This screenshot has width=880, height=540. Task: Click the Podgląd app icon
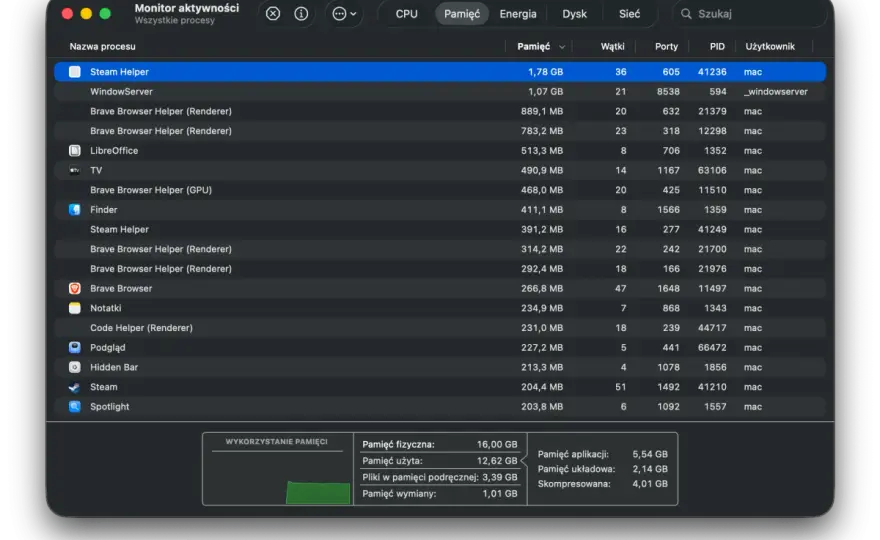75,347
